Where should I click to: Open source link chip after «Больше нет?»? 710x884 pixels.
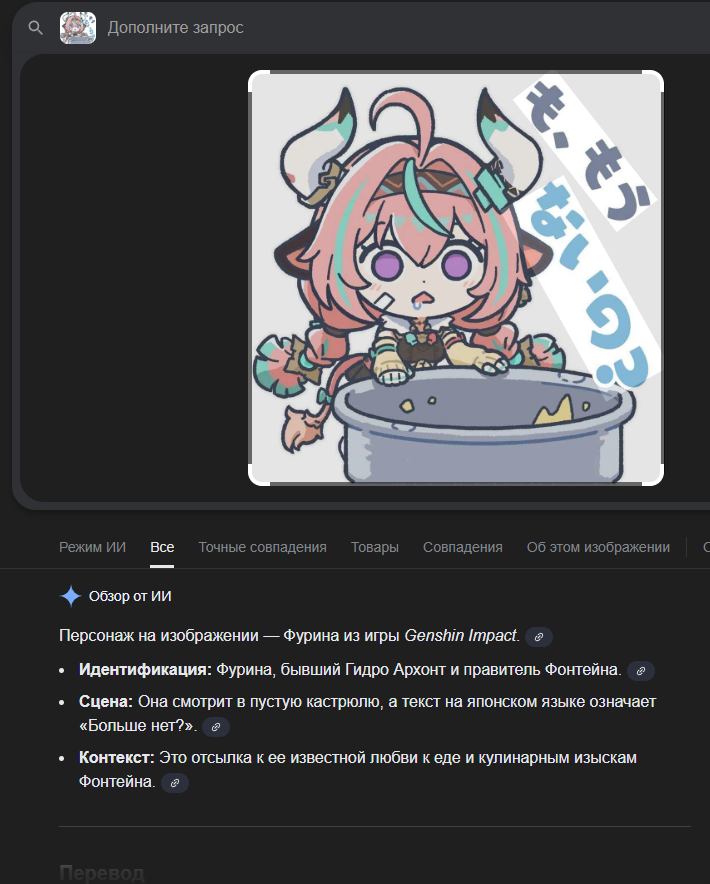click(215, 727)
